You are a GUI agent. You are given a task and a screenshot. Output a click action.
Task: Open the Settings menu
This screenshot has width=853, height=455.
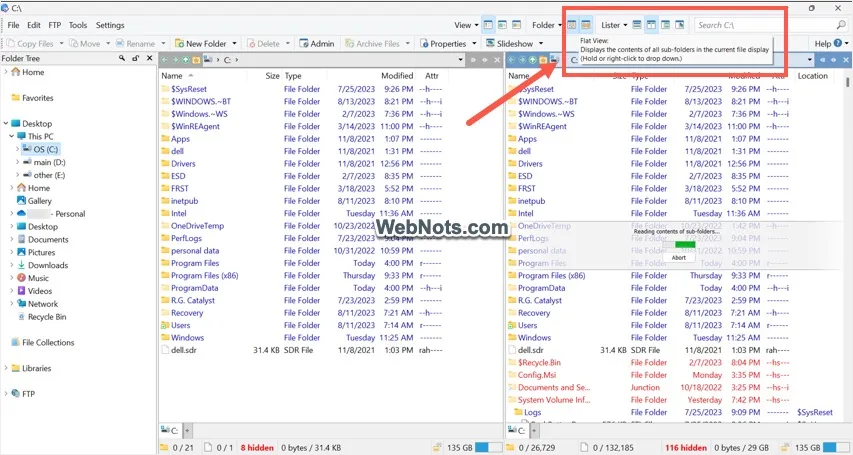coord(110,25)
